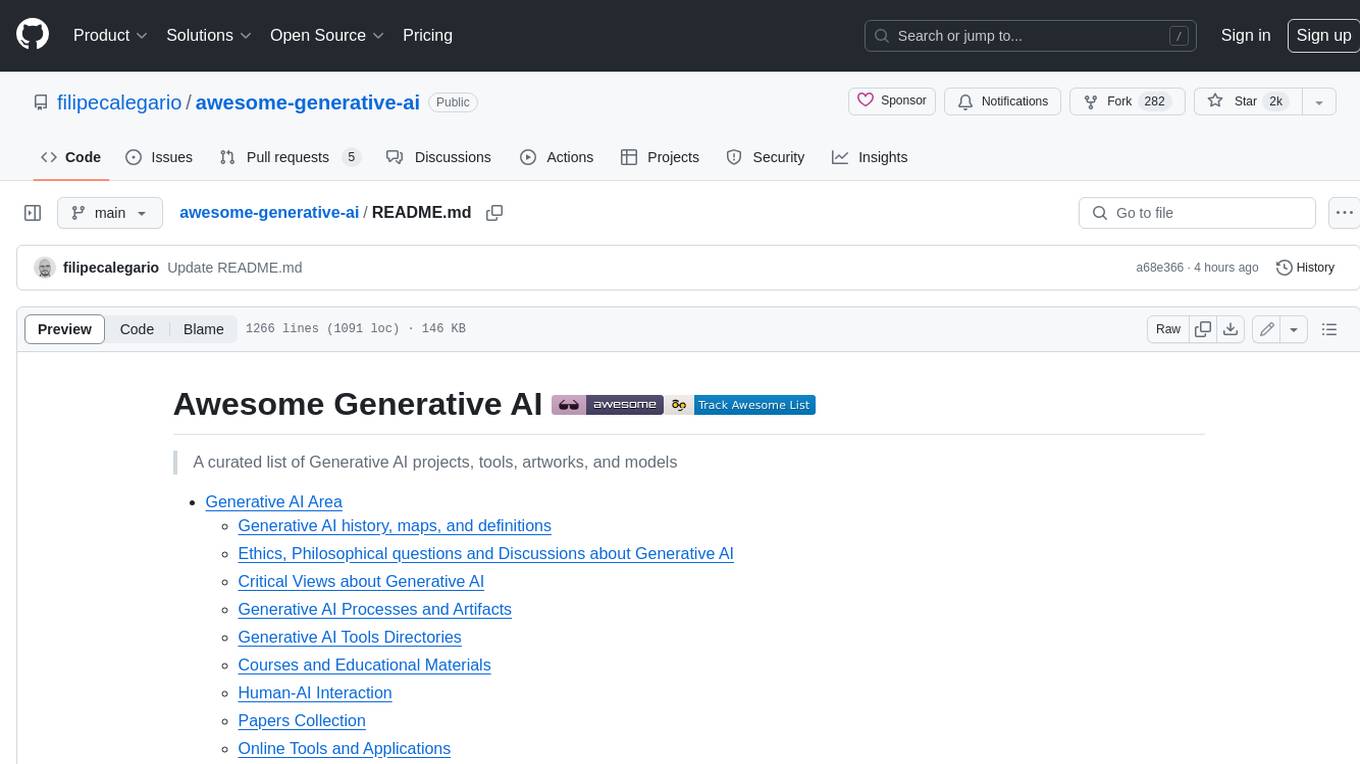
Task: Open Critical Views about Generative AI
Action: [x=361, y=582]
